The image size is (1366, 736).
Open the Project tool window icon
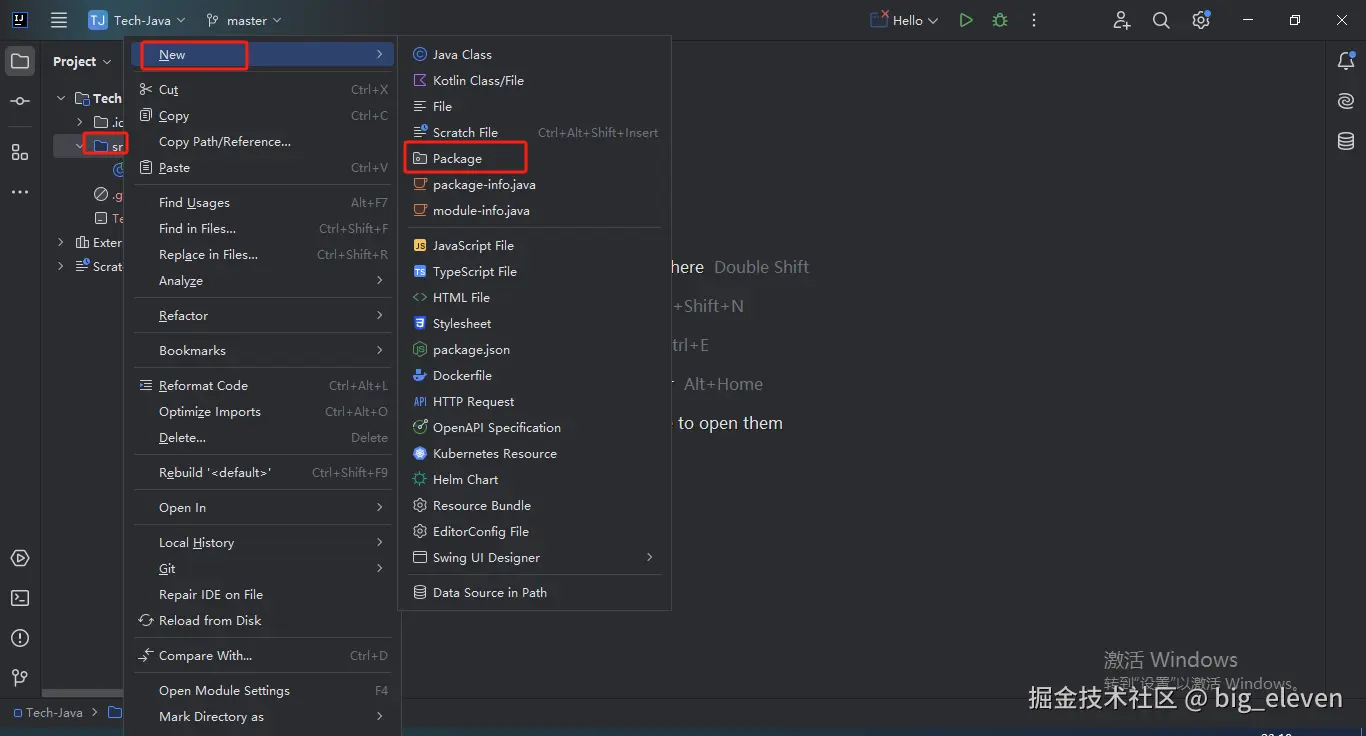(20, 61)
